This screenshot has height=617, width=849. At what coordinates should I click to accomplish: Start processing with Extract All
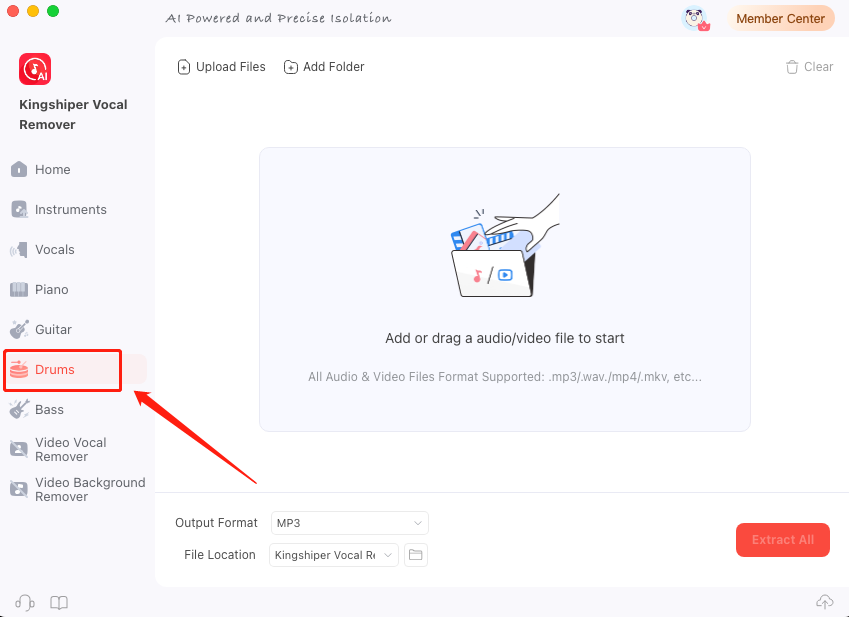[x=782, y=540]
